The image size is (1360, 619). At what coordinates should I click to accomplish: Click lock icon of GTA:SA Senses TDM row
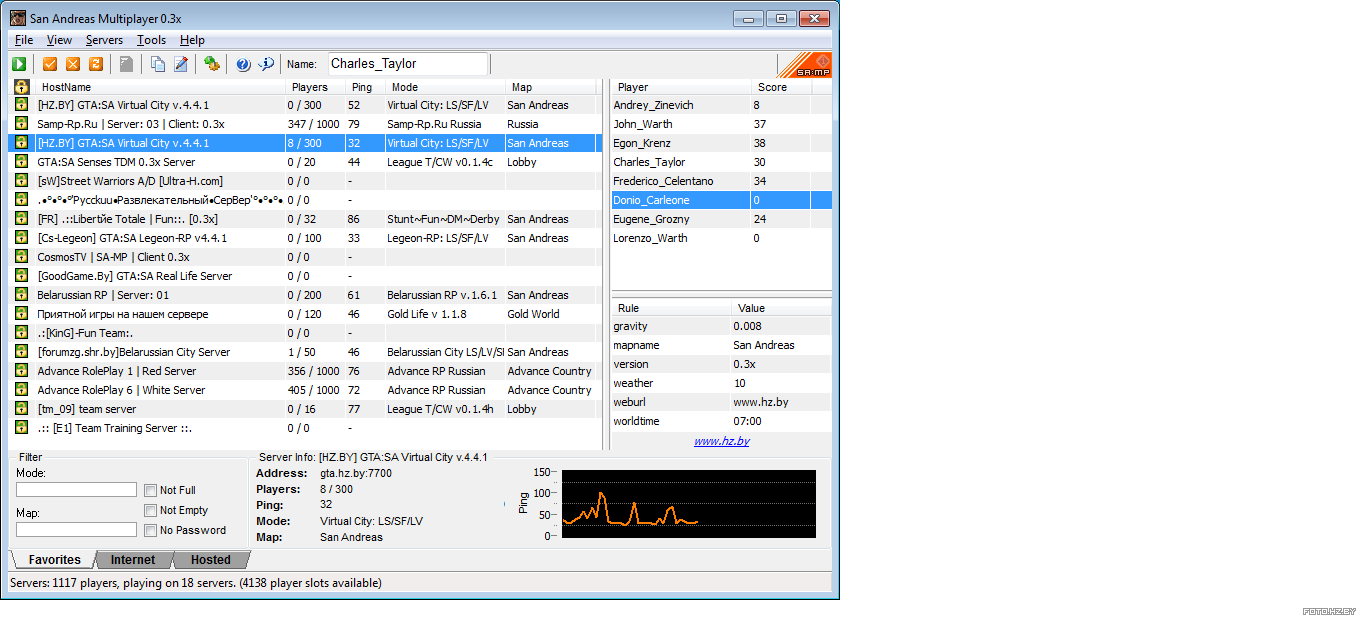point(21,162)
